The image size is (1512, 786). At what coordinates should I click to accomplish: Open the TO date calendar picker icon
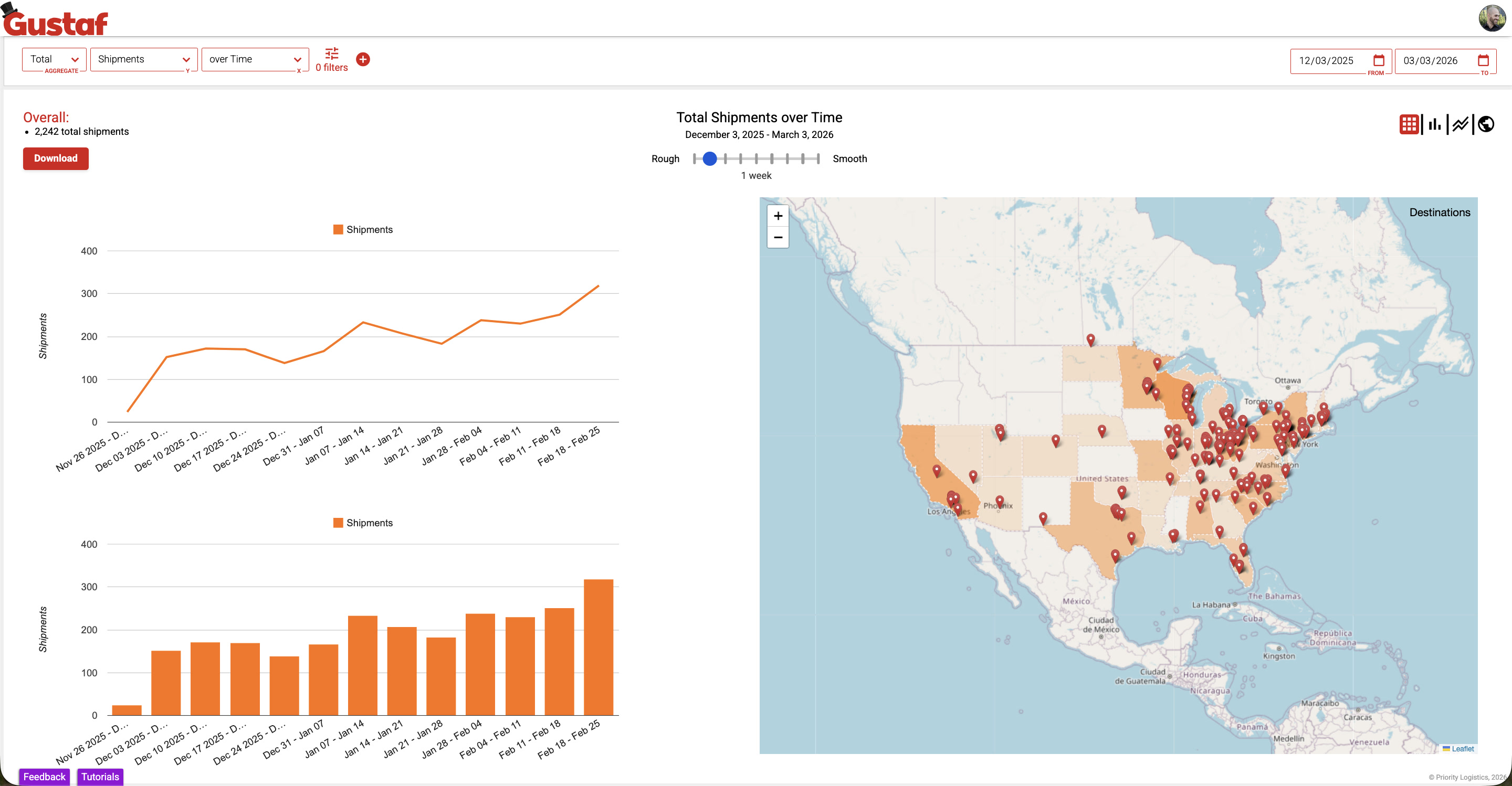coord(1483,60)
